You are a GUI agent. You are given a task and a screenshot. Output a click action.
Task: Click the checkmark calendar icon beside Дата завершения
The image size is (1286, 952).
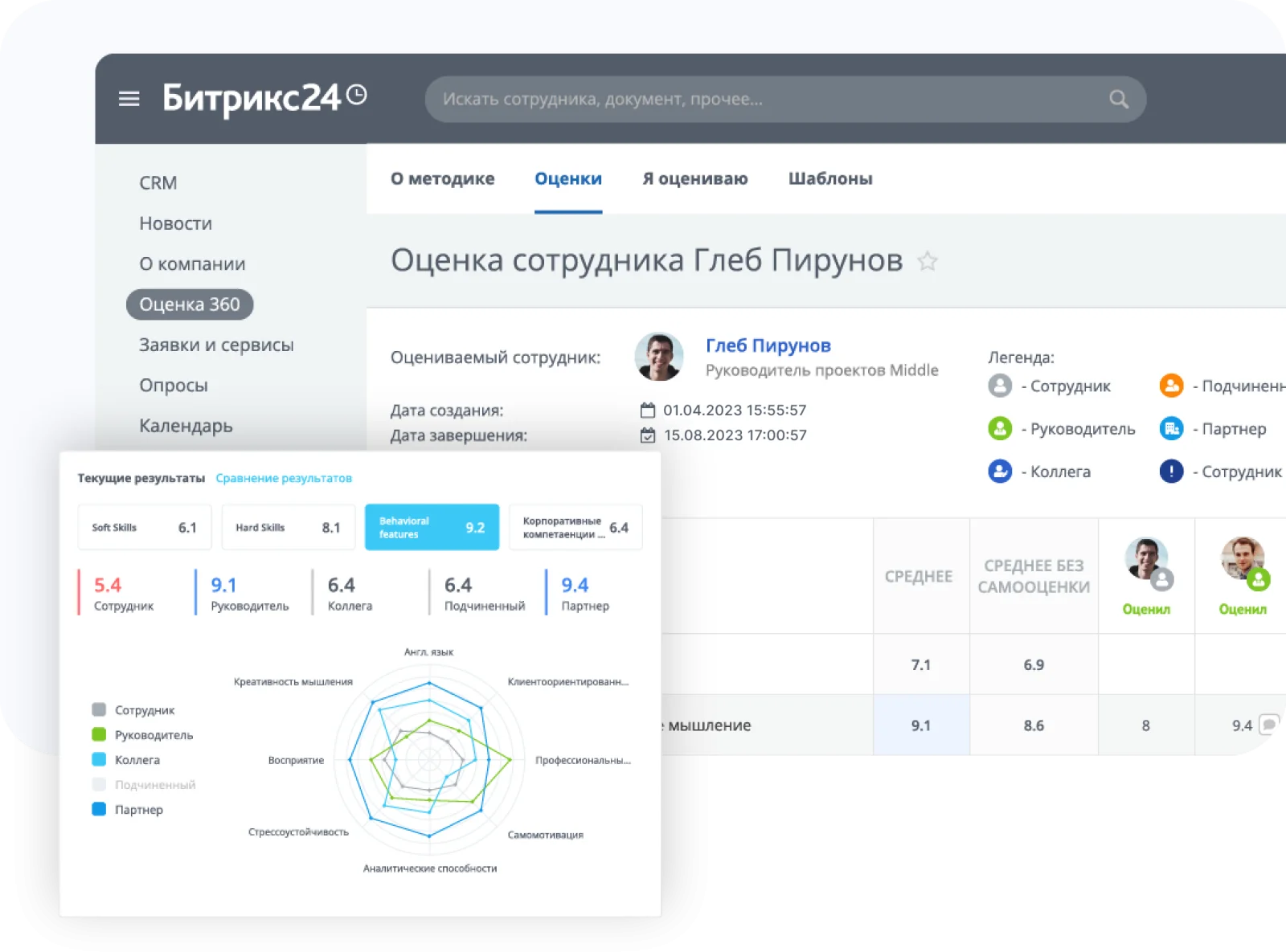click(648, 435)
